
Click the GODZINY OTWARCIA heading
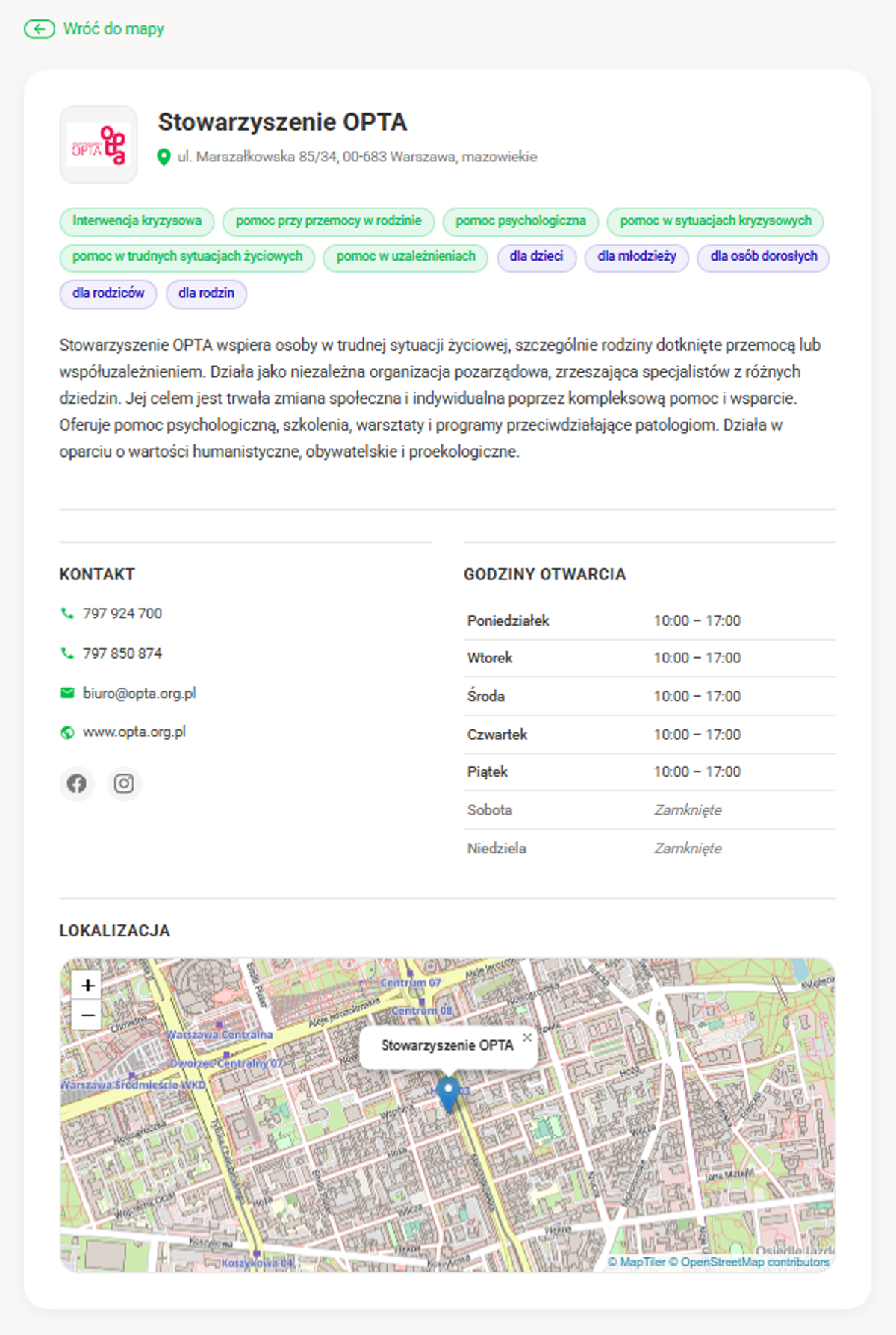pos(545,574)
